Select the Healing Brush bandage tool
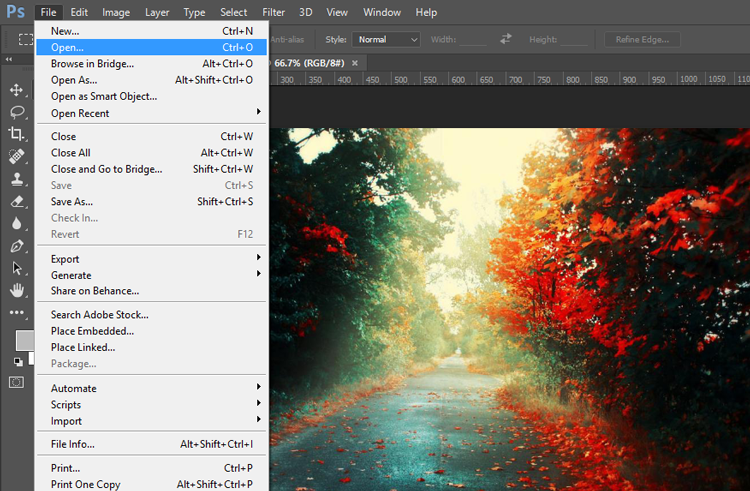Viewport: 750px width, 491px height. click(17, 157)
